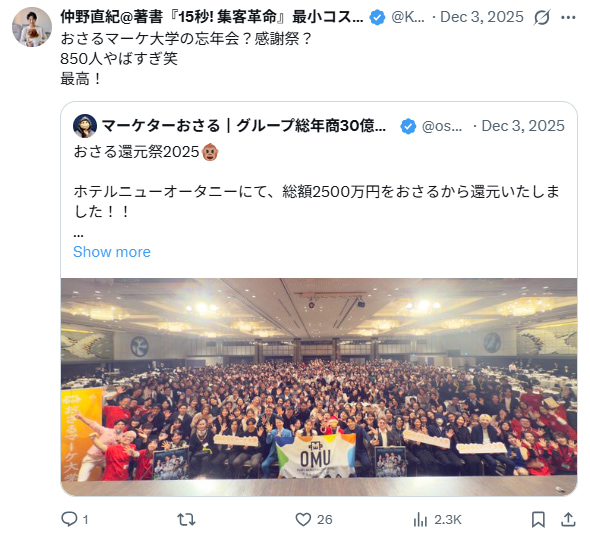Expand quoted post with Show more
Viewport: 590px width, 536px height.
coord(112,252)
